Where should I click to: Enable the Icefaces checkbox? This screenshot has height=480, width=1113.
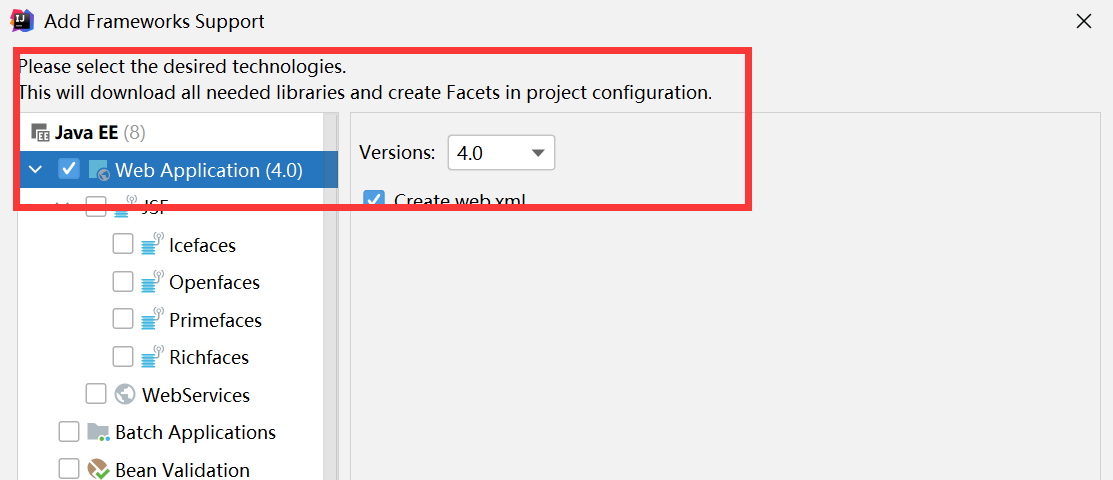tap(123, 245)
